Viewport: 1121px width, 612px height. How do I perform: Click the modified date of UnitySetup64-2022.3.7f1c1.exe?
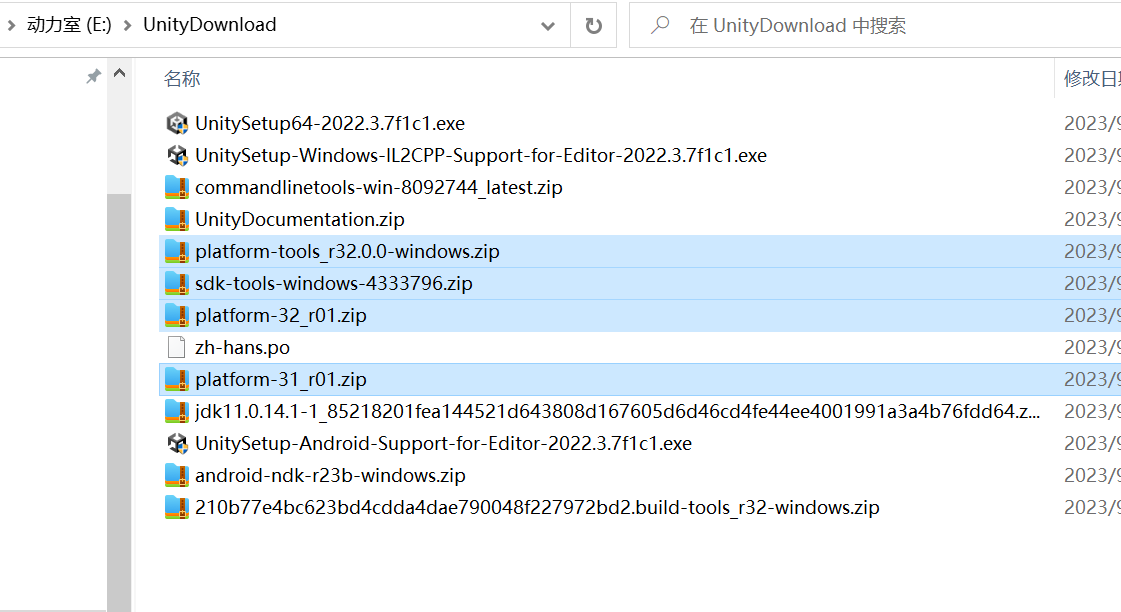[1092, 124]
